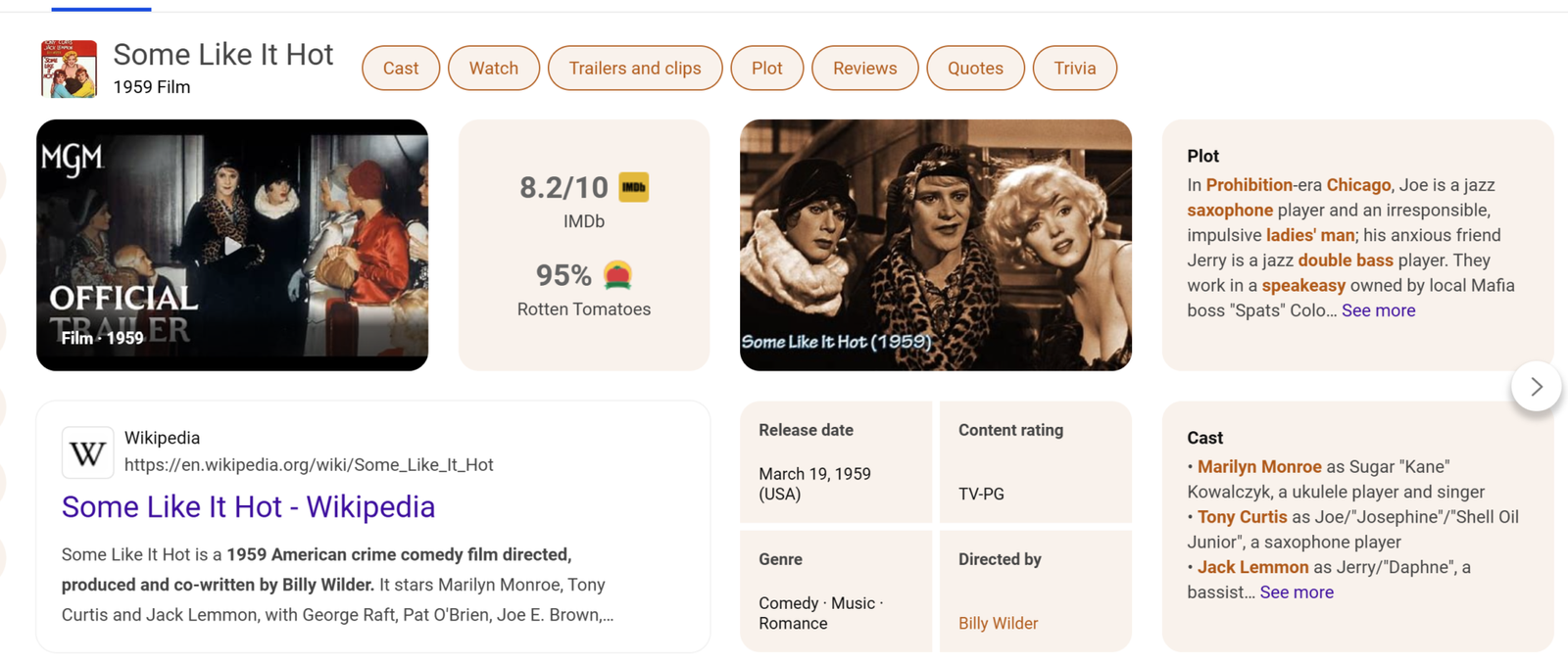Expand the Plot text with See more
The image size is (1568, 663).
1378,310
